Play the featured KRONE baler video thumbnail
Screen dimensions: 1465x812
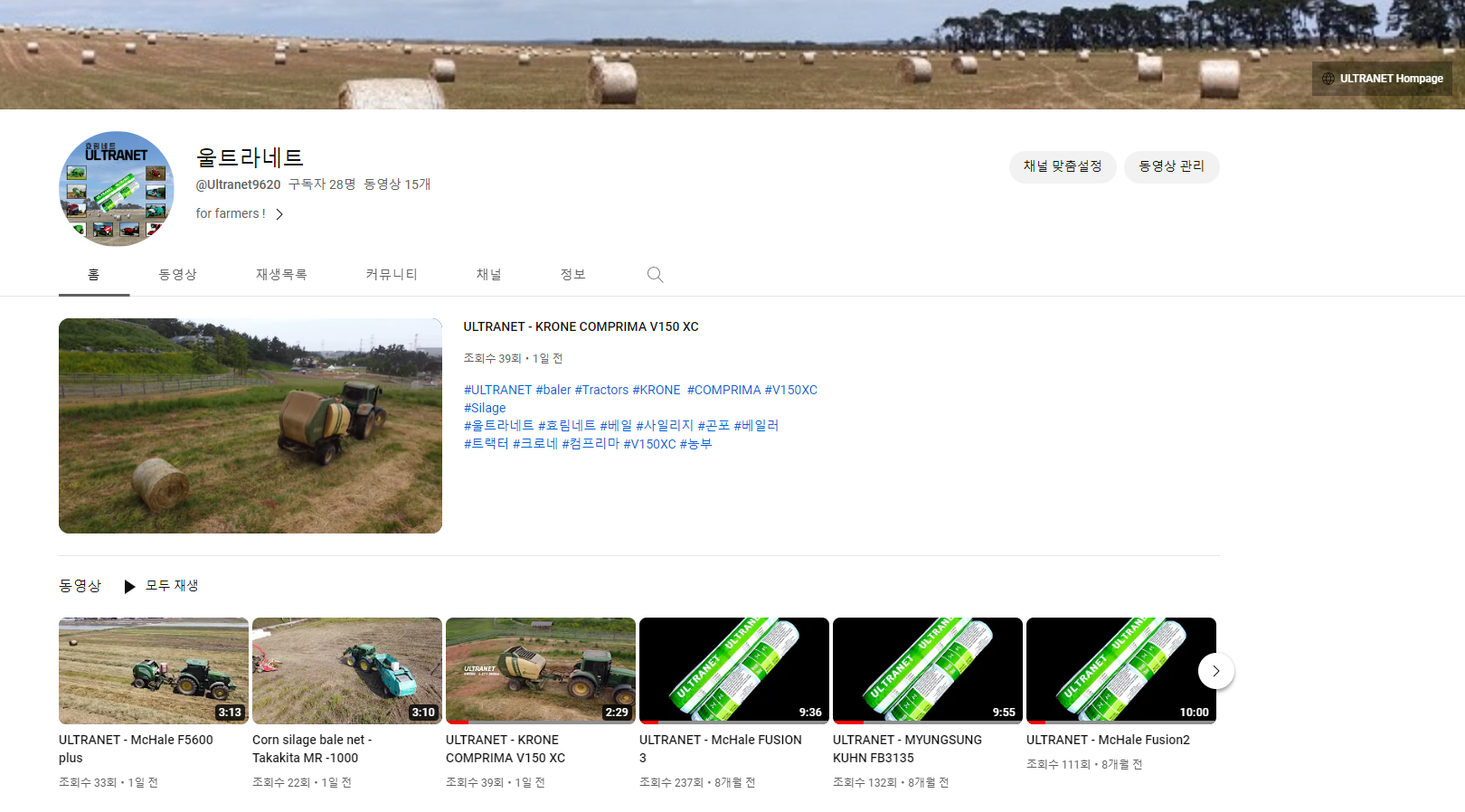point(250,426)
